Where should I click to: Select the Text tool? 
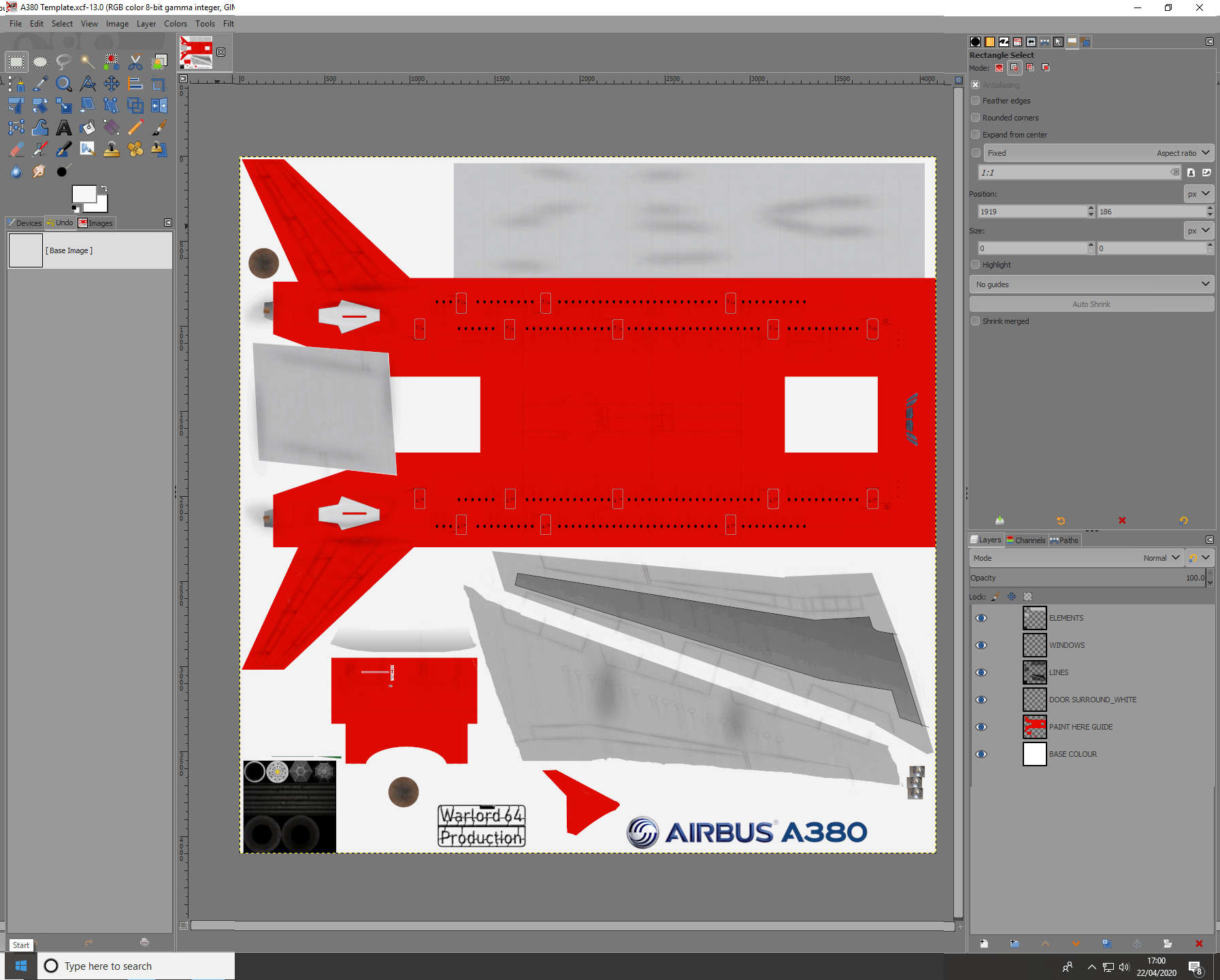tap(64, 127)
